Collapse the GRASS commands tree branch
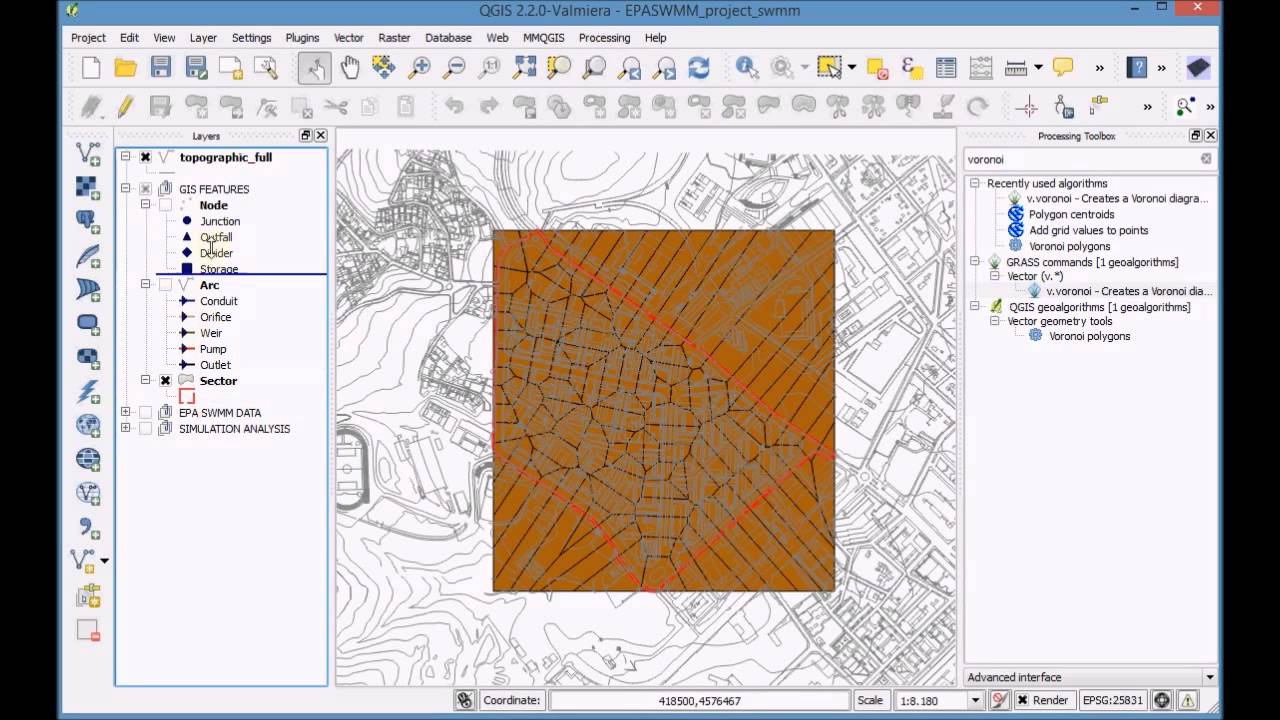 click(975, 262)
